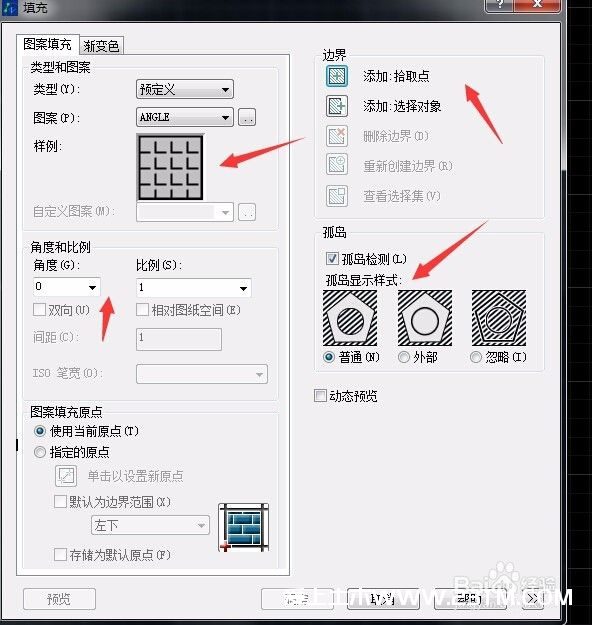Choose specified origin (指定的原点) radio button
This screenshot has height=625, width=592.
click(40, 452)
